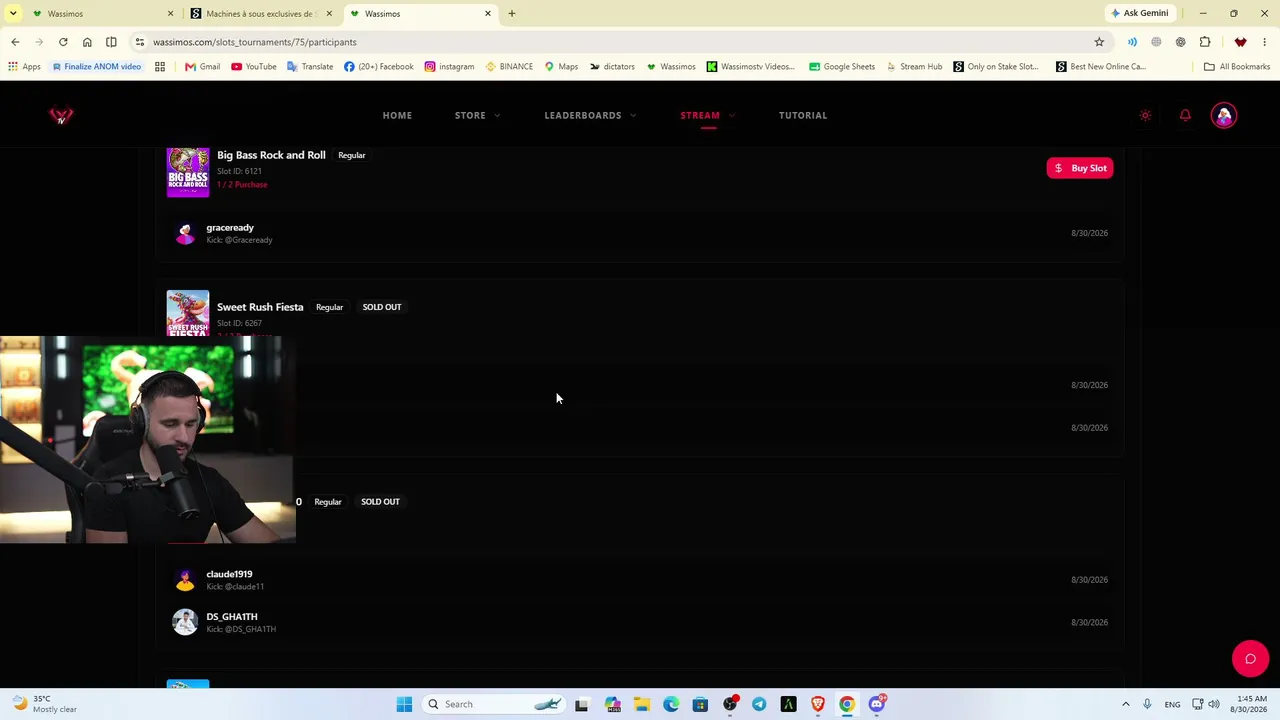This screenshot has height=720, width=1280.
Task: Open a new browser tab
Action: (x=512, y=14)
